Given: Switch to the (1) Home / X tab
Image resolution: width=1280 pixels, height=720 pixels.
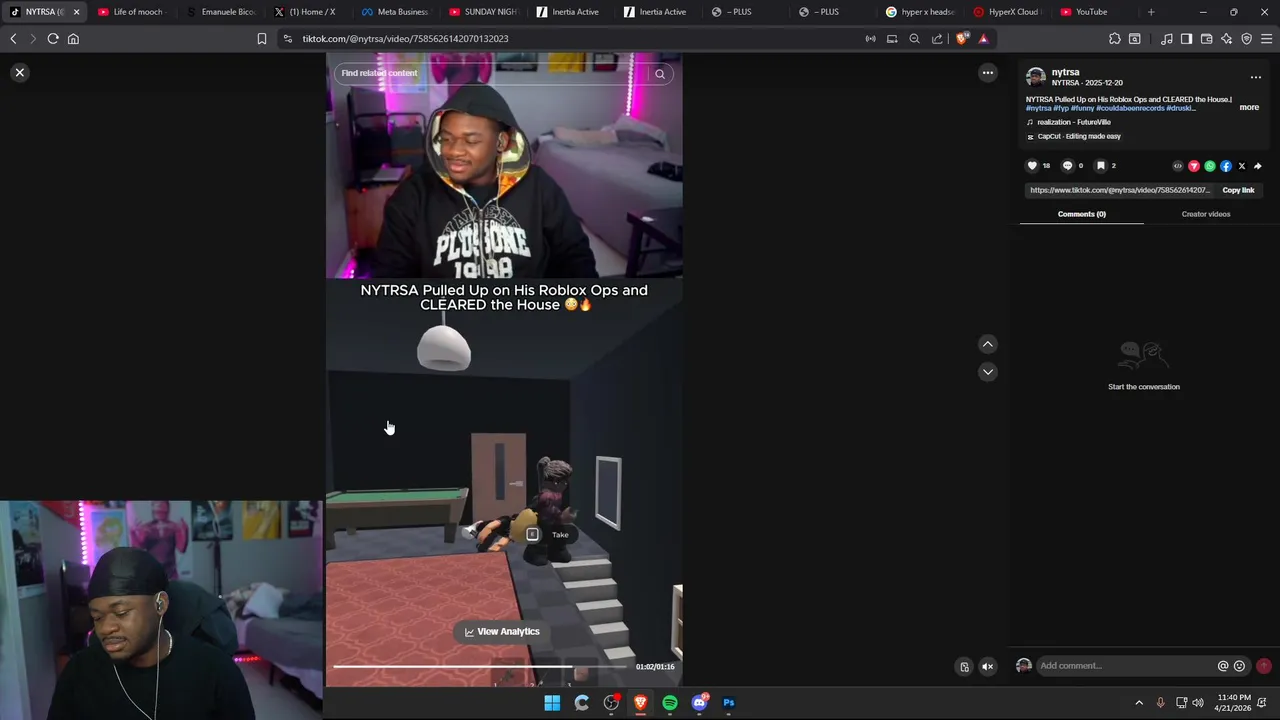Looking at the screenshot, I should [x=305, y=12].
